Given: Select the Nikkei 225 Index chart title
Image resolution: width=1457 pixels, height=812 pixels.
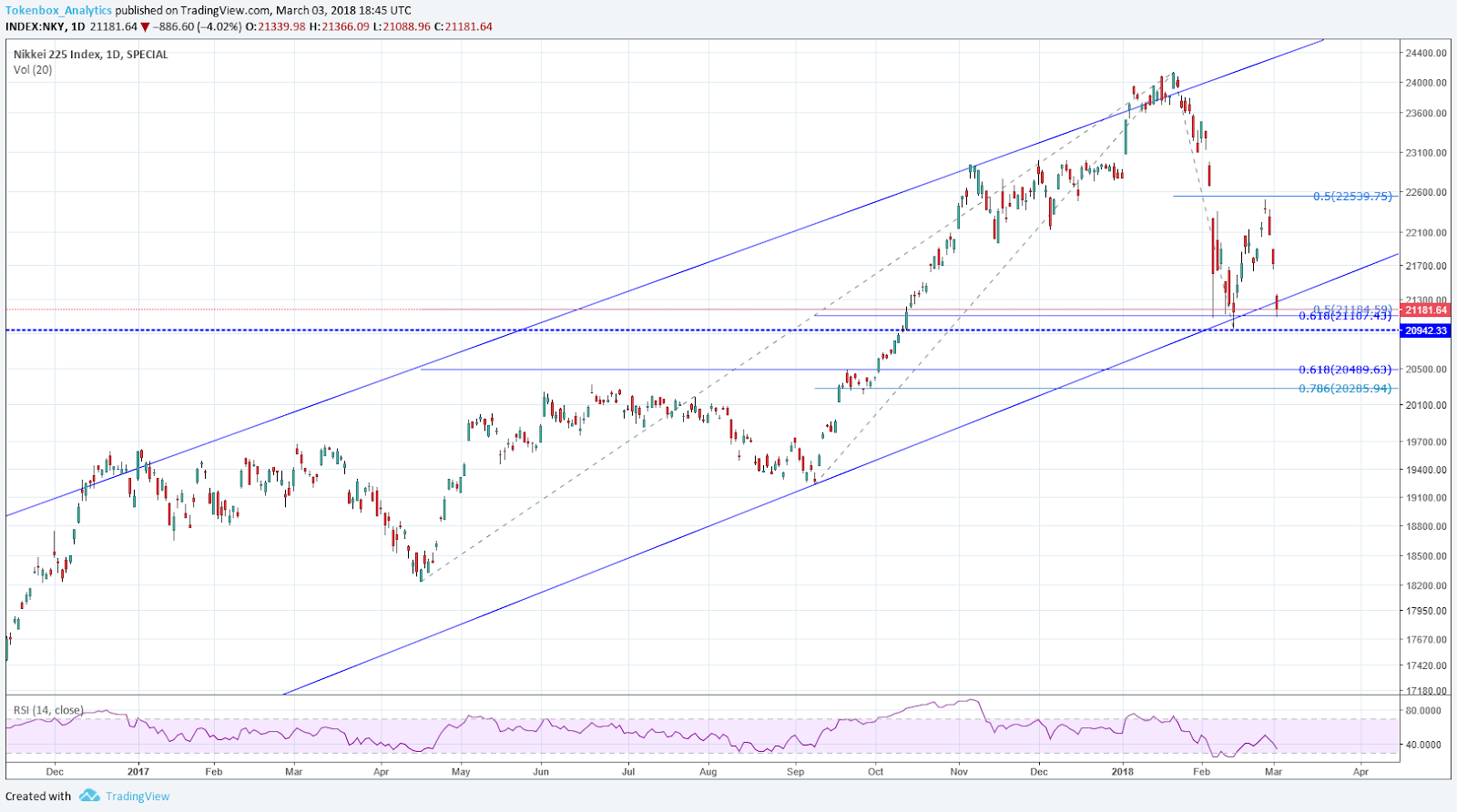Looking at the screenshot, I should [90, 55].
